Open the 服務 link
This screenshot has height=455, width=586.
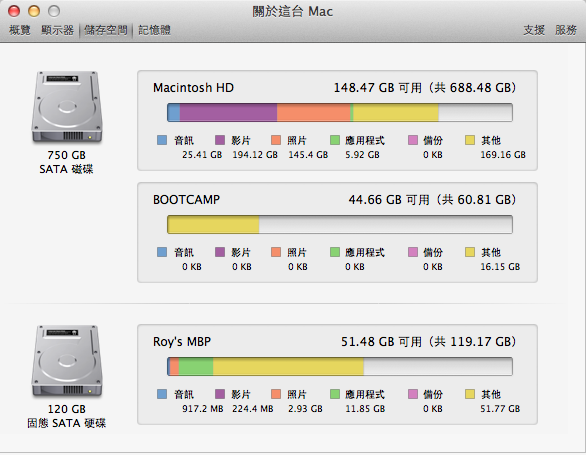click(x=566, y=30)
